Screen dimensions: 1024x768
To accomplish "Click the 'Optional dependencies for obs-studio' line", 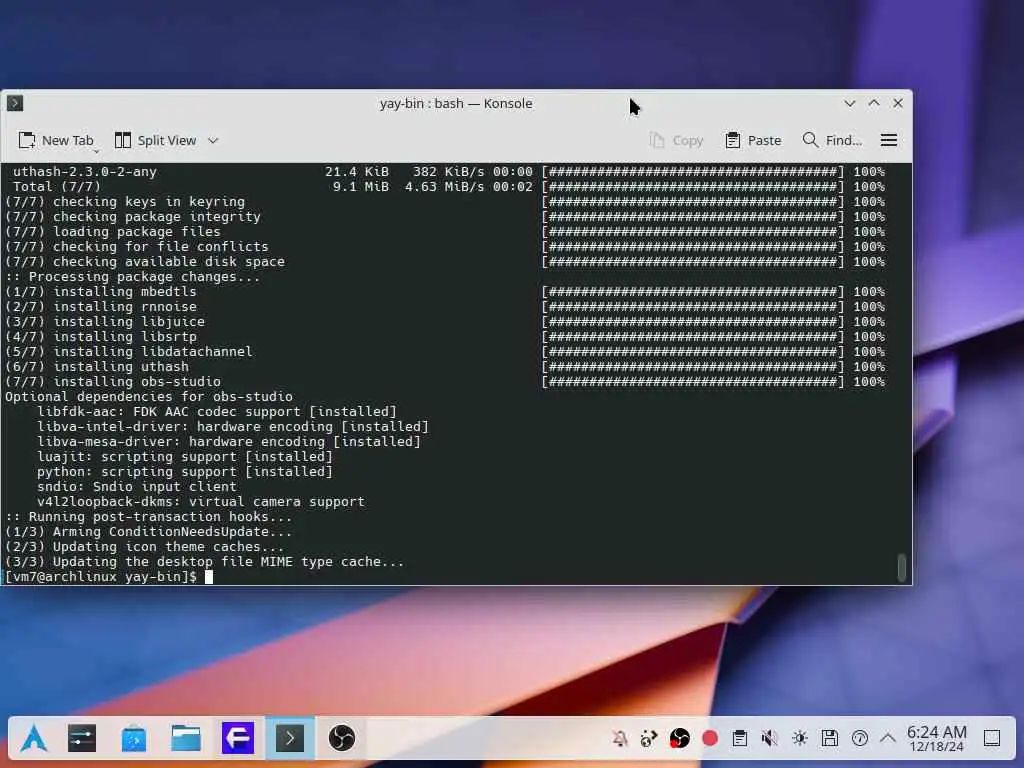I will pyautogui.click(x=148, y=396).
